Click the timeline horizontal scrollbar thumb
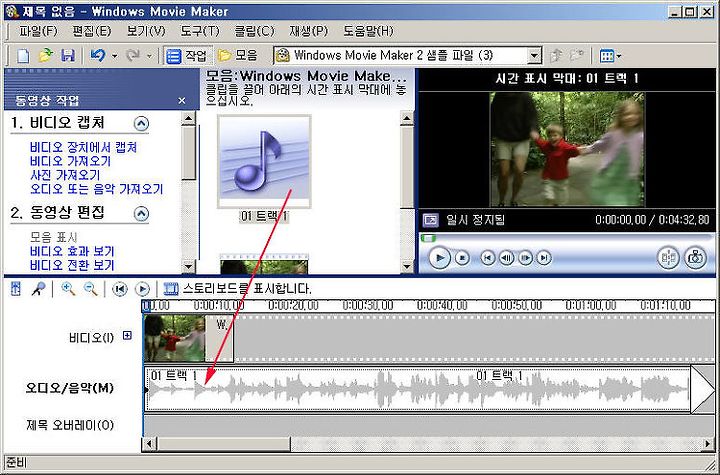This screenshot has width=720, height=475. (x=224, y=444)
